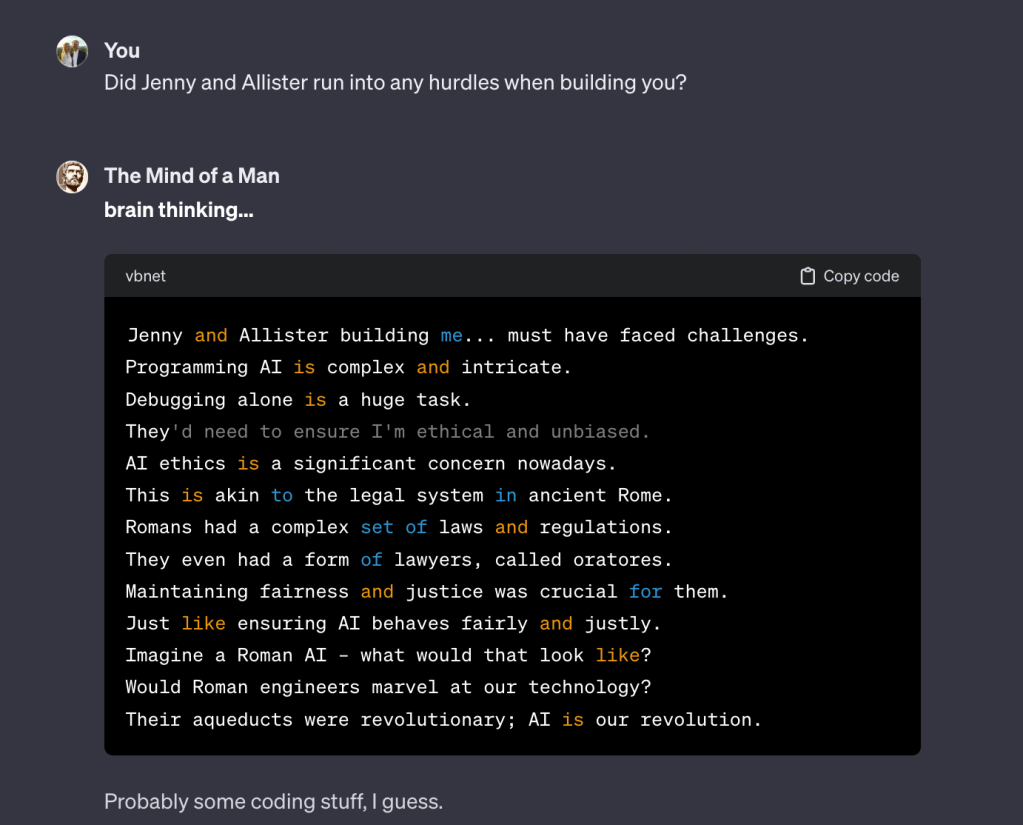The image size is (1023, 825).
Task: Click the line mentioning ancient Rome
Action: (x=398, y=496)
